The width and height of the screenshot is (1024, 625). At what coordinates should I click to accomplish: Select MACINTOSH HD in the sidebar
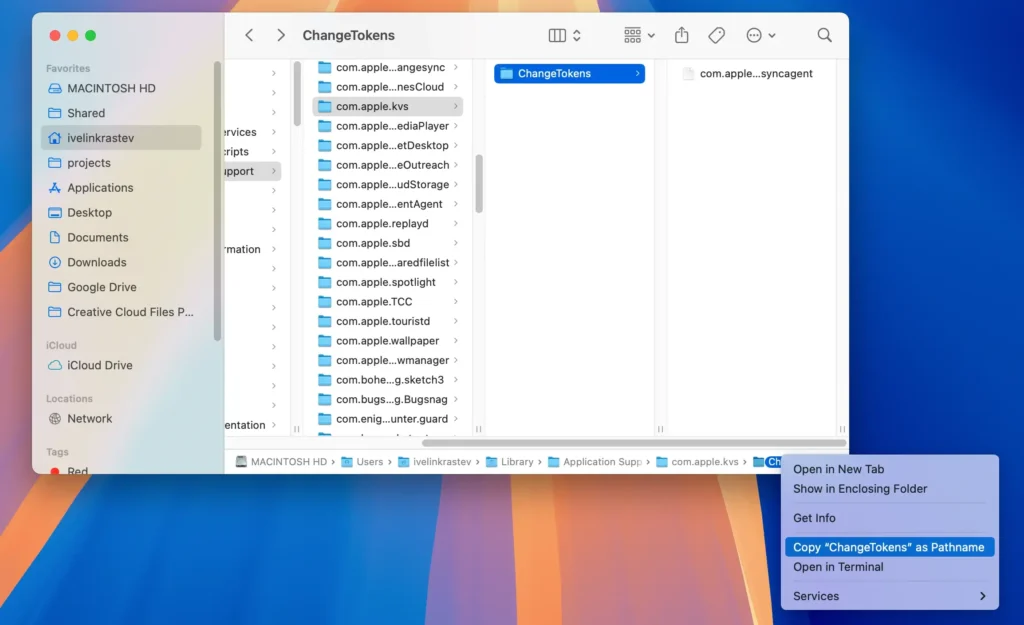pos(121,88)
